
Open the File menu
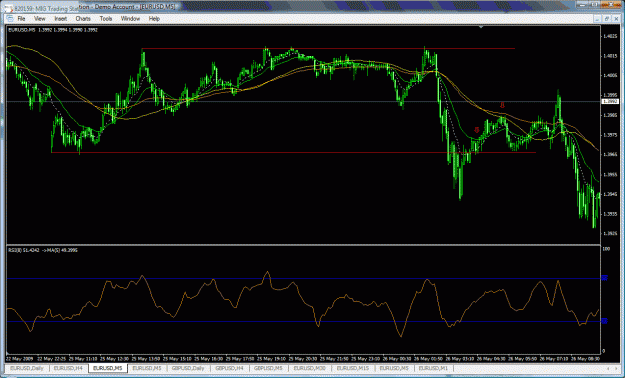[21, 19]
